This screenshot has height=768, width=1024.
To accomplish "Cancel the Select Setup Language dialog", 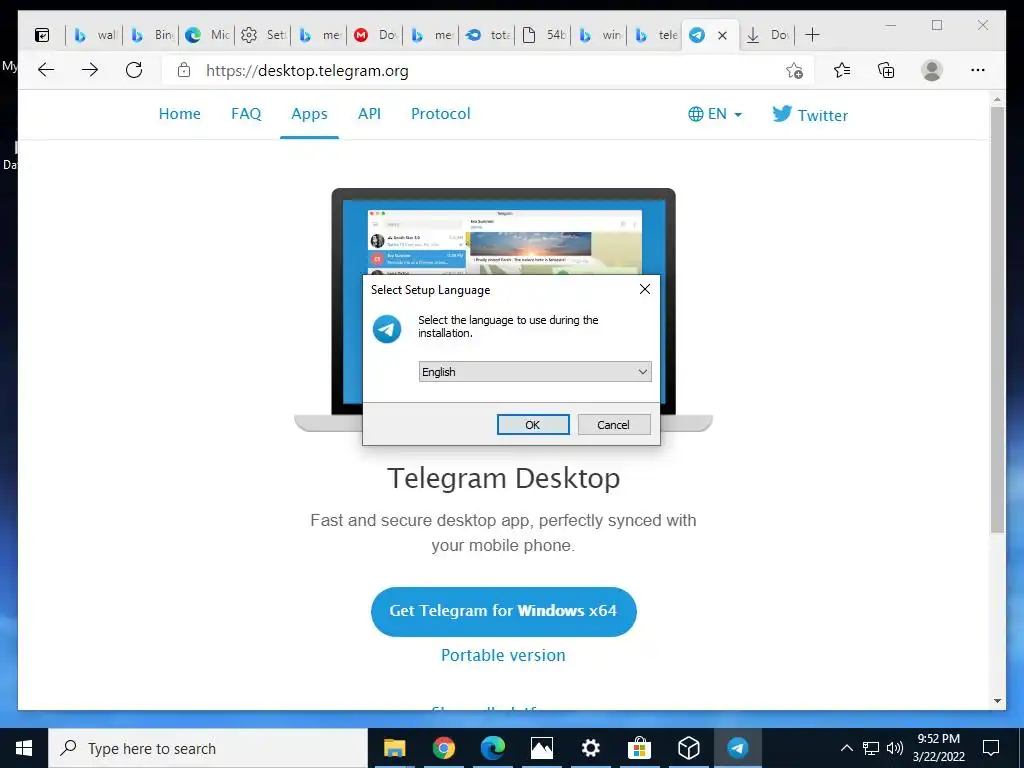I will click(x=614, y=424).
